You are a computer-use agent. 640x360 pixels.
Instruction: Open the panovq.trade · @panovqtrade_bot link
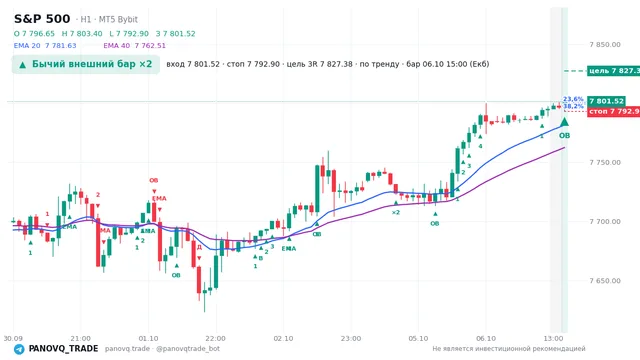[x=162, y=349]
